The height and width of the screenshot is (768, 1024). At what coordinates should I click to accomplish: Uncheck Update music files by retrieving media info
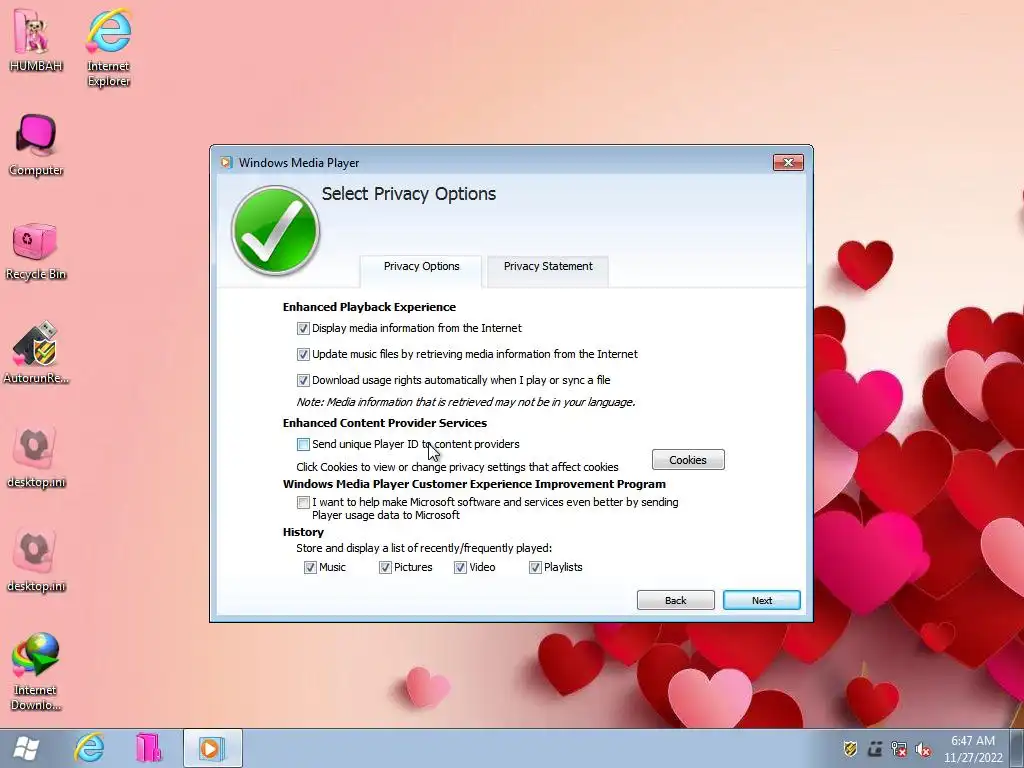pos(303,355)
